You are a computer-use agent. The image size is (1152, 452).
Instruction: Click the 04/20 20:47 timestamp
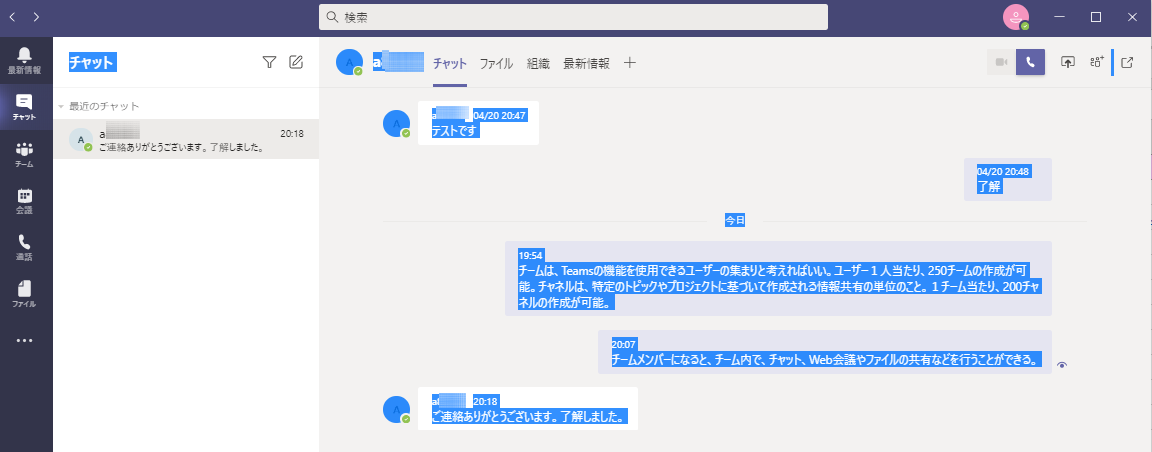(500, 115)
